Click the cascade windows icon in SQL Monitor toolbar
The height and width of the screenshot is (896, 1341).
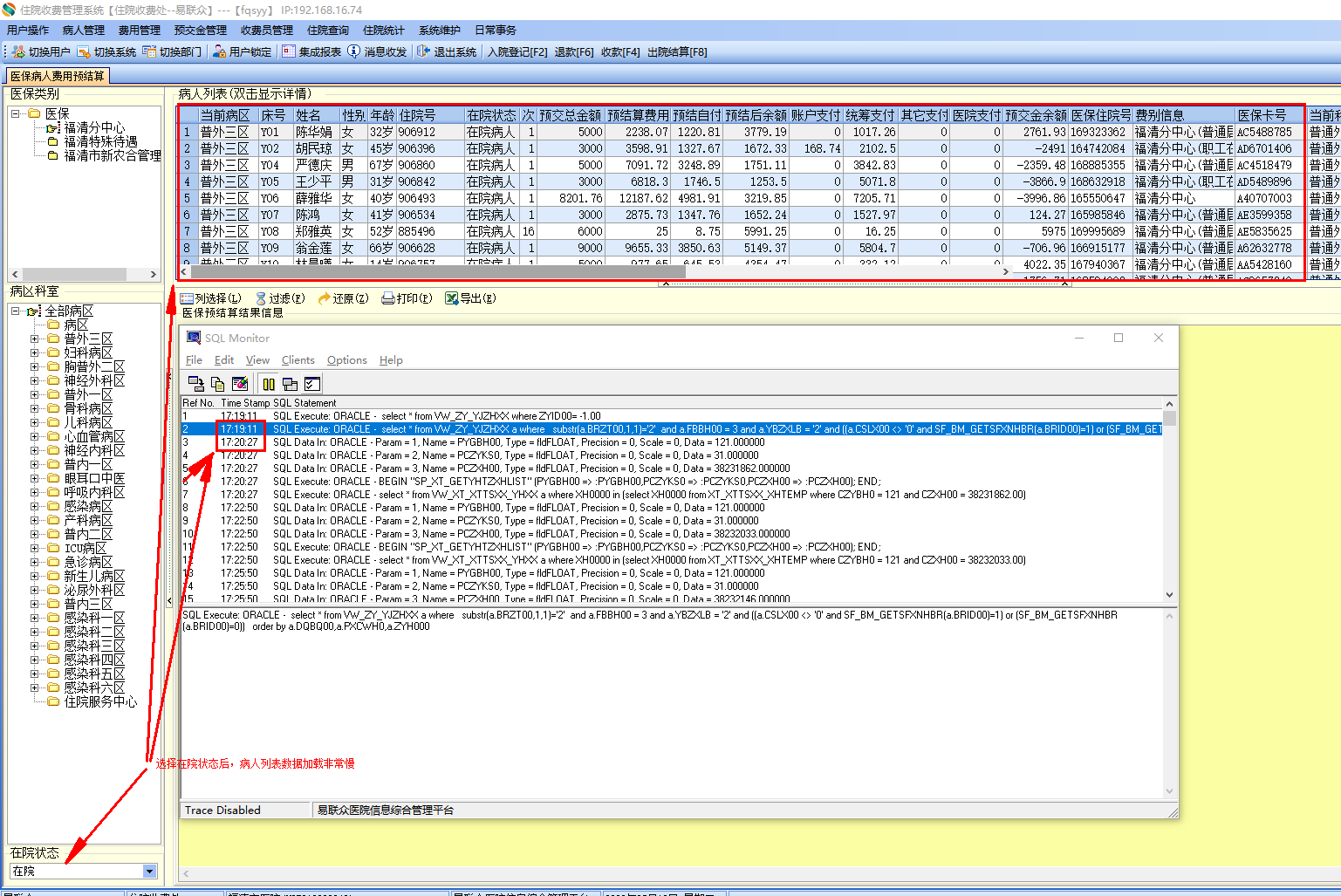[x=291, y=384]
